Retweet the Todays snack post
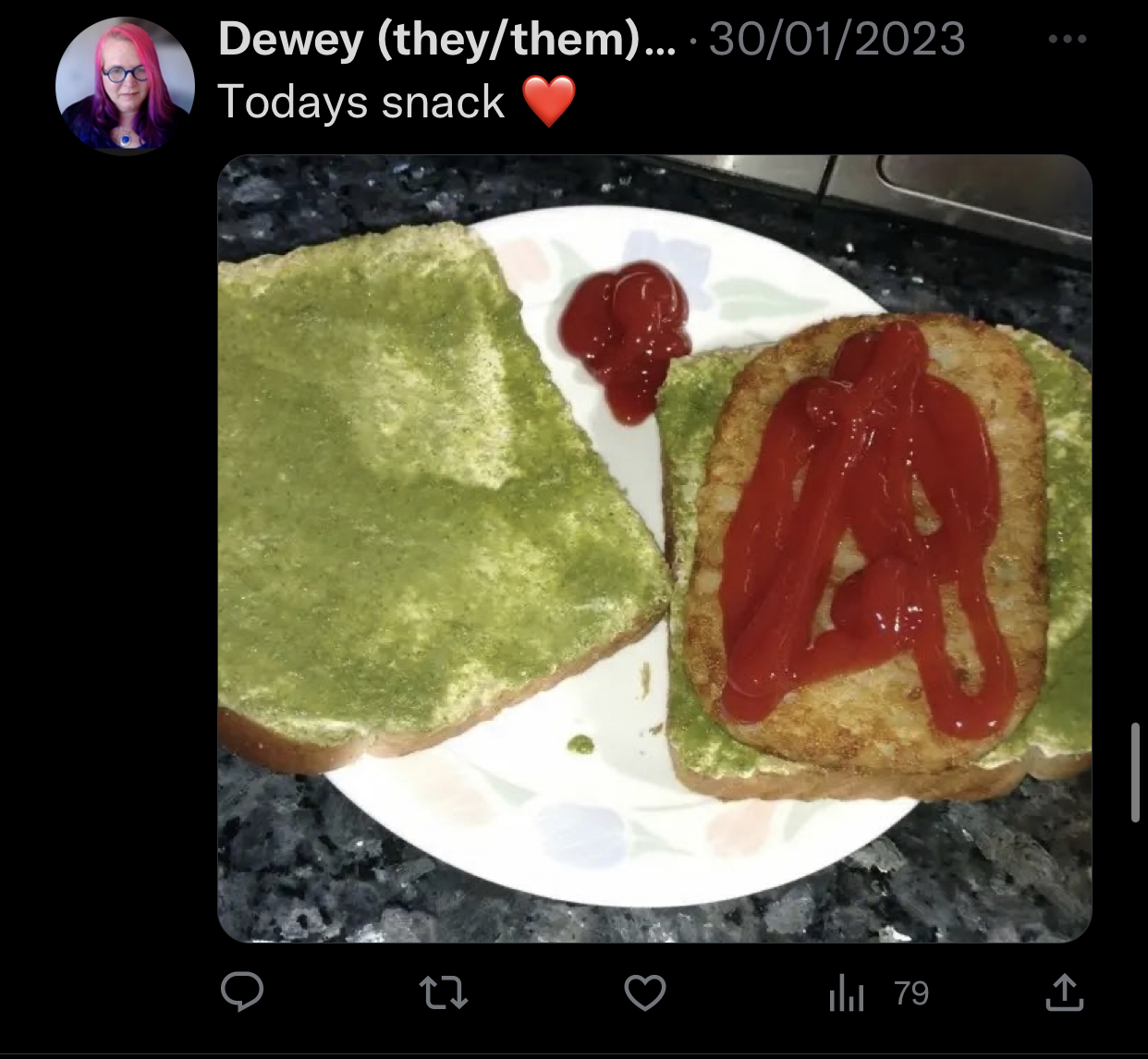 pyautogui.click(x=444, y=993)
